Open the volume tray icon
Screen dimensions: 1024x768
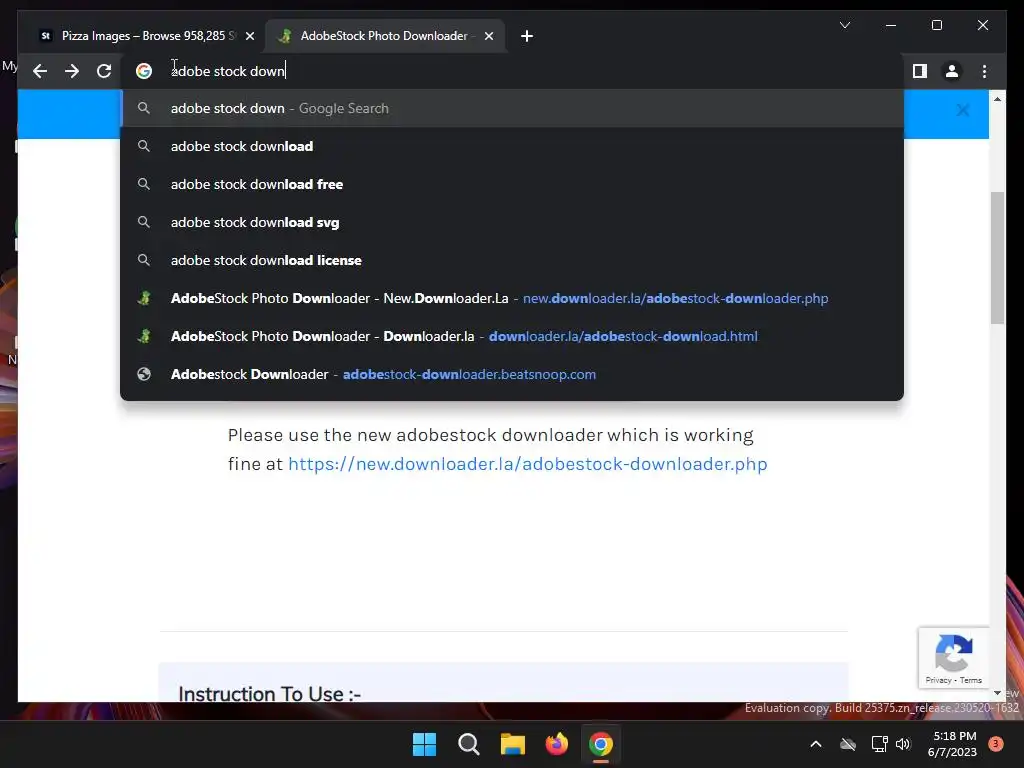point(903,744)
